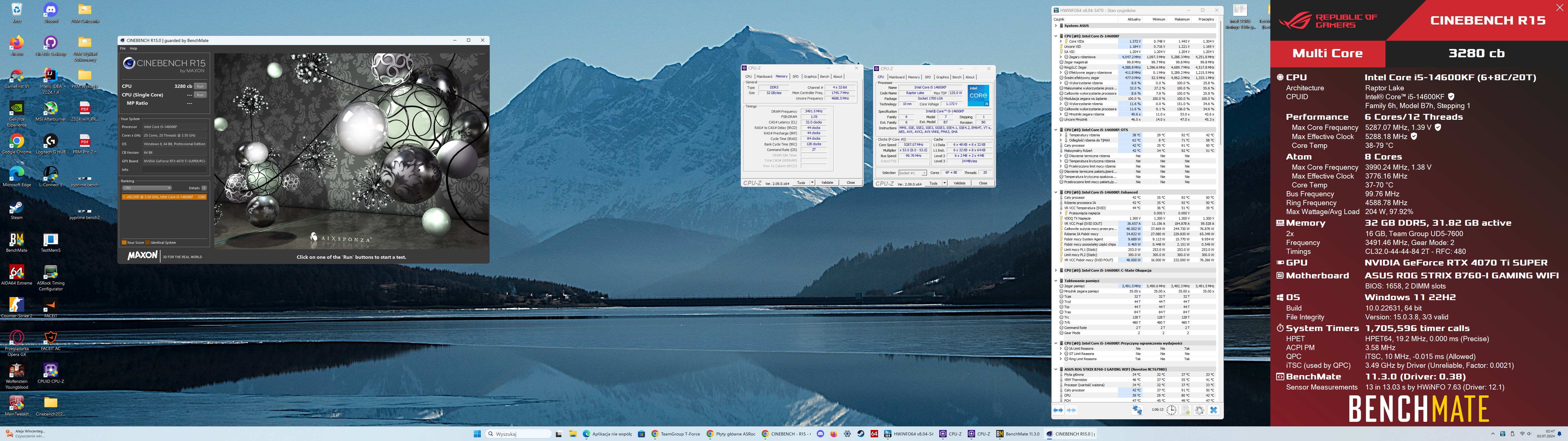The image size is (1568, 441).
Task: Launch IntelliJ IDEA 2024.1.4 shortcut
Action: coord(51,81)
